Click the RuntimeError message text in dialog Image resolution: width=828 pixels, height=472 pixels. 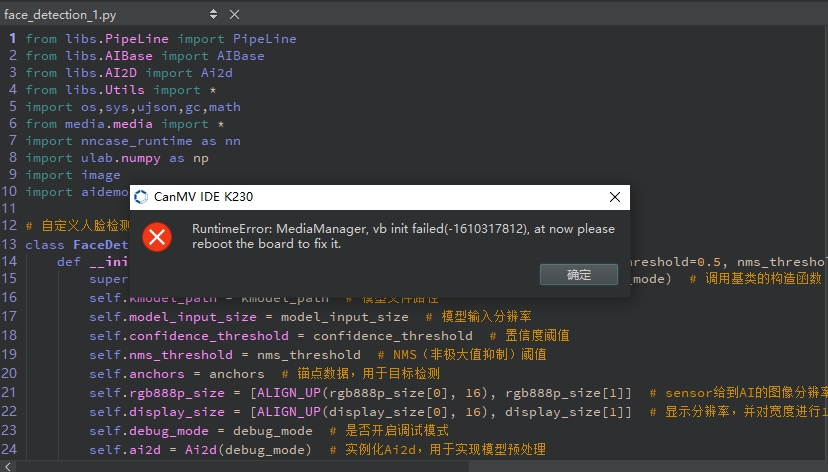point(403,236)
